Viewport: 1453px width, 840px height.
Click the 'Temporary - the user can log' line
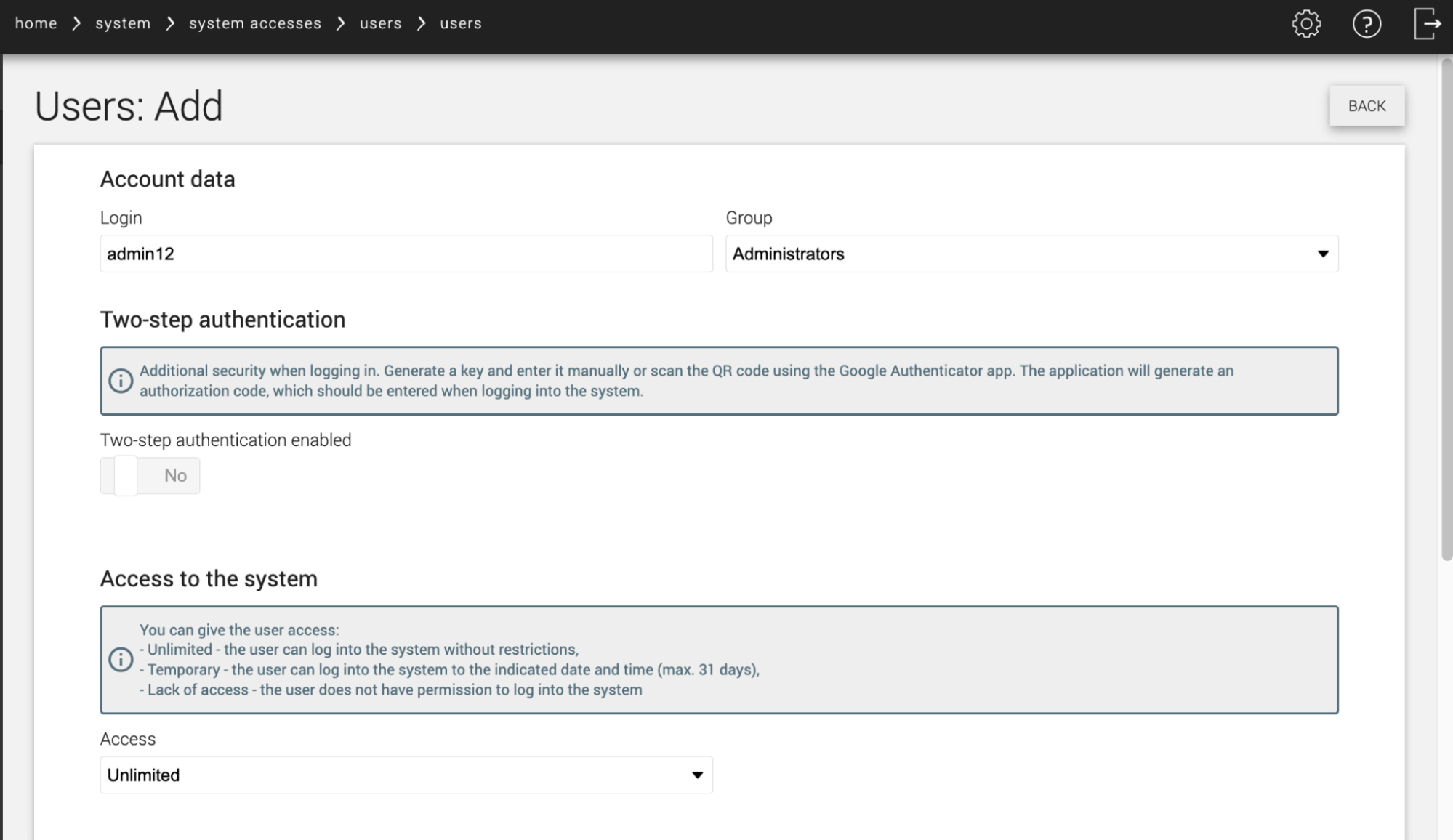[449, 670]
